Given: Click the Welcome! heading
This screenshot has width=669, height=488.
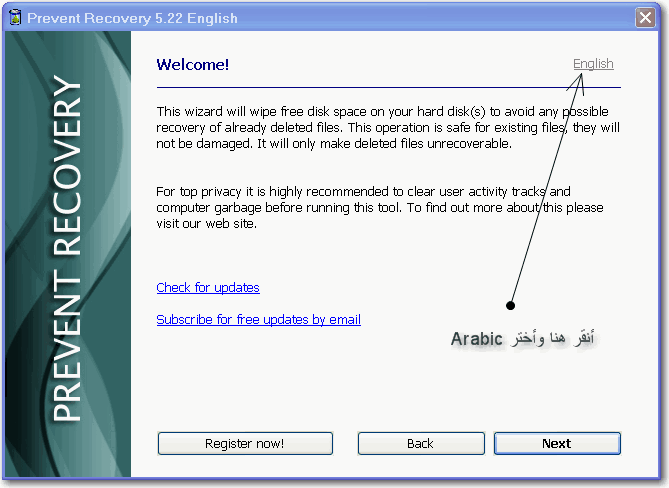Looking at the screenshot, I should [193, 65].
